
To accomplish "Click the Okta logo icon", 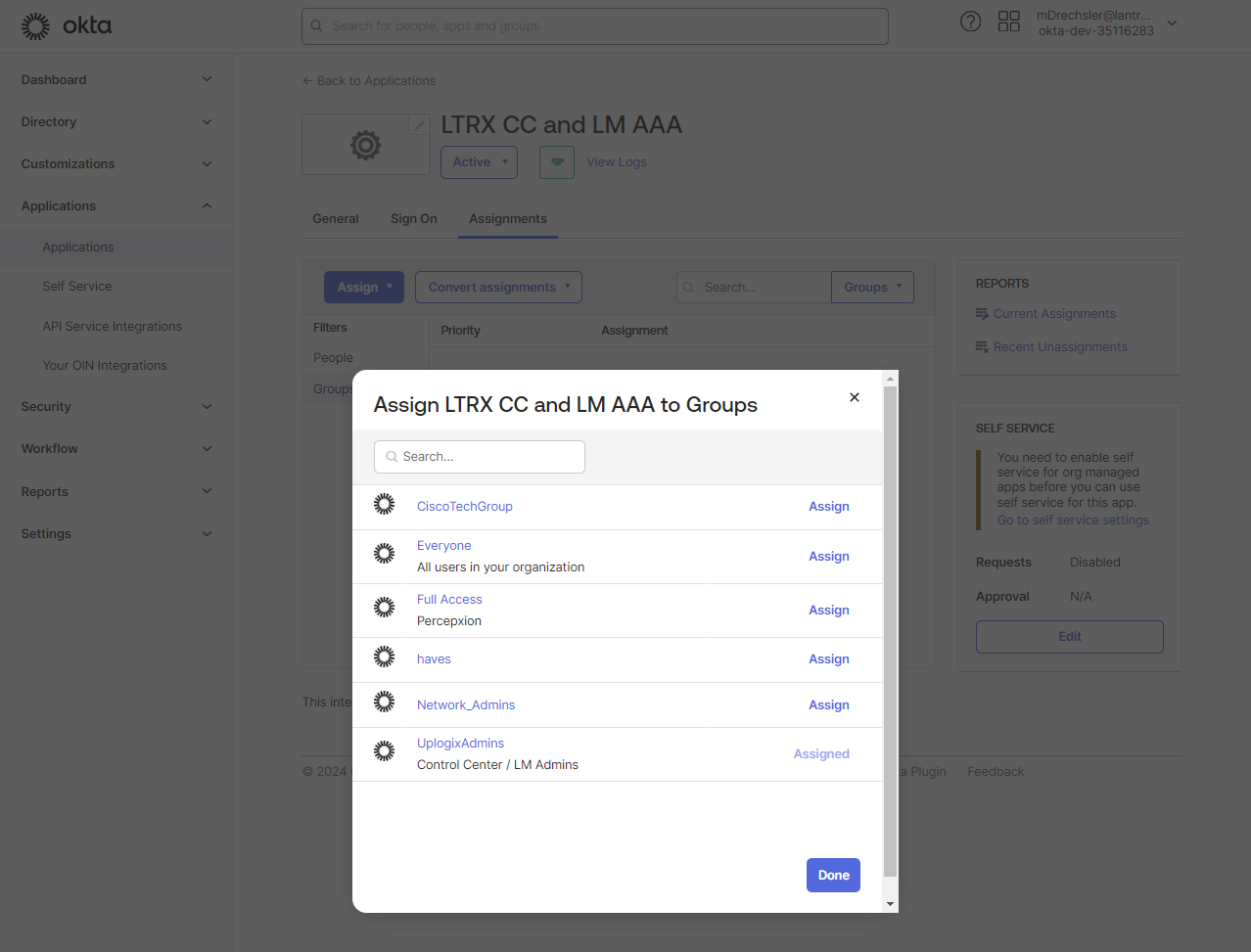I will point(35,26).
